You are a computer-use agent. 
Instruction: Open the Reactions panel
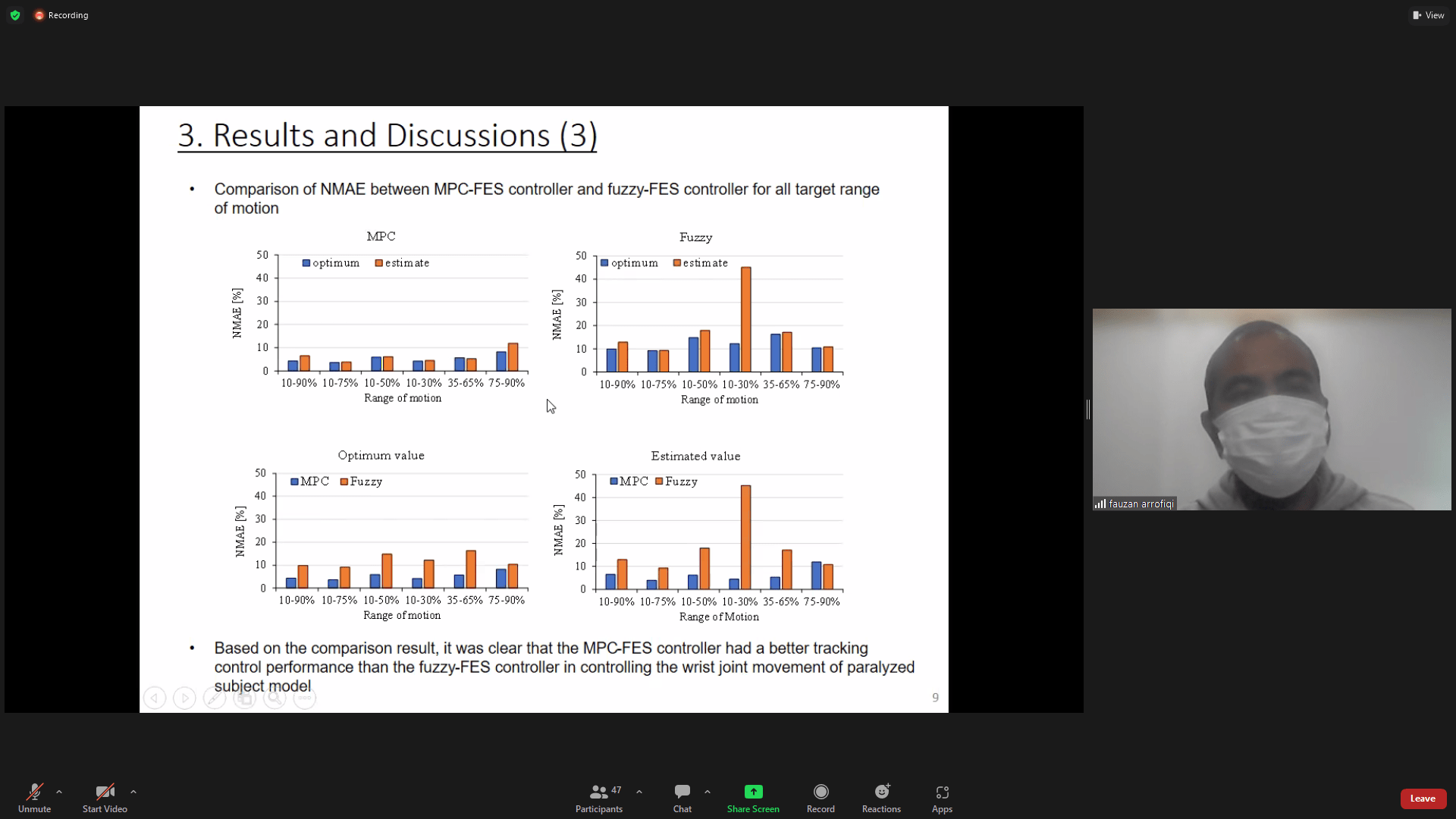881,798
